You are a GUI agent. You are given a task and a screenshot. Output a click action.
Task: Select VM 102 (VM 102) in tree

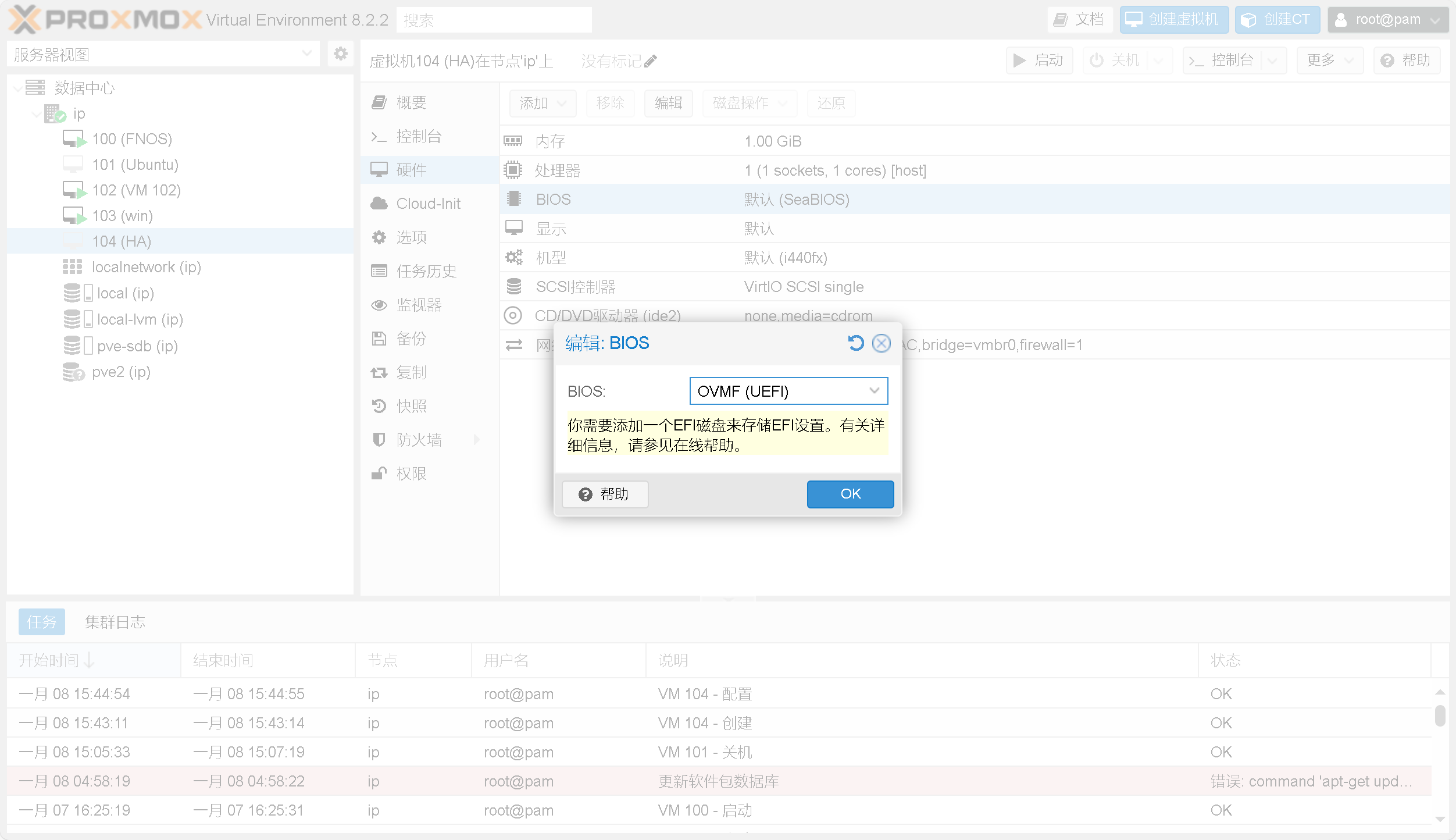pyautogui.click(x=136, y=190)
